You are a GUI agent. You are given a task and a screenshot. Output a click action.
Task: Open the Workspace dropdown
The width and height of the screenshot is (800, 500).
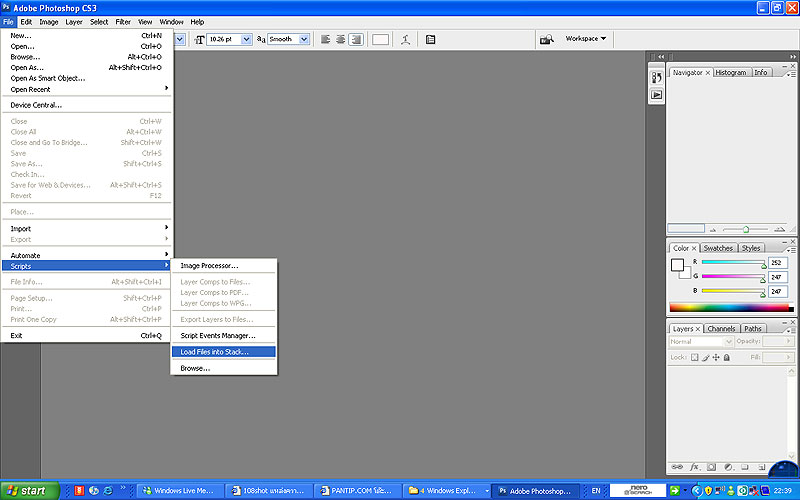[x=586, y=39]
